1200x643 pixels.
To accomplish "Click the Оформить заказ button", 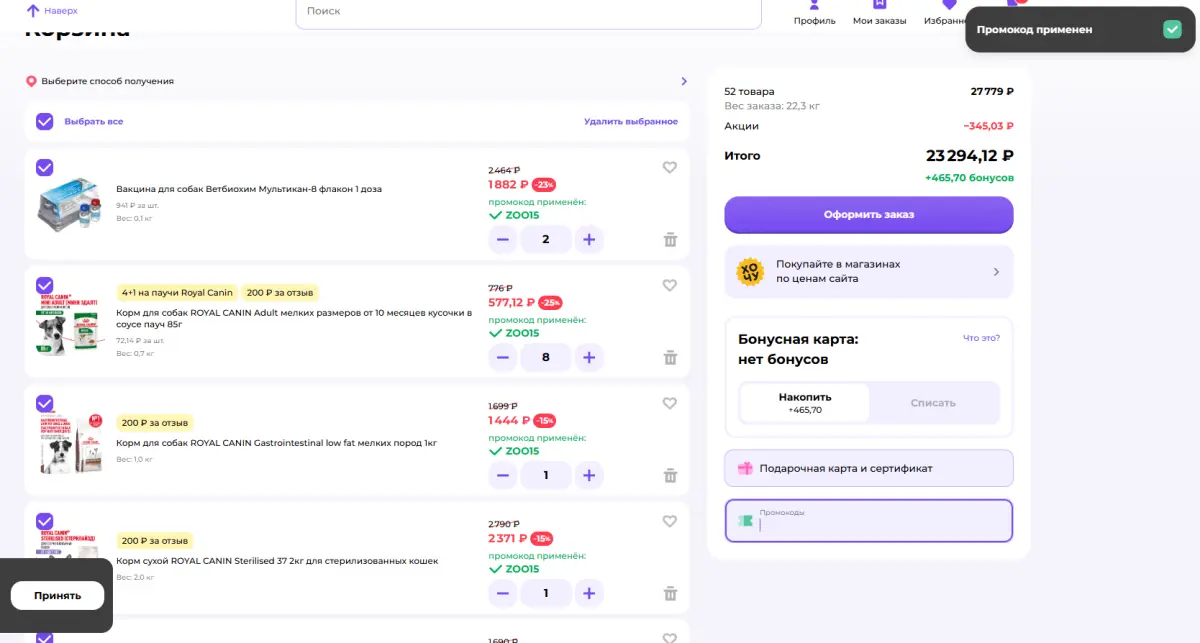I will [x=869, y=214].
